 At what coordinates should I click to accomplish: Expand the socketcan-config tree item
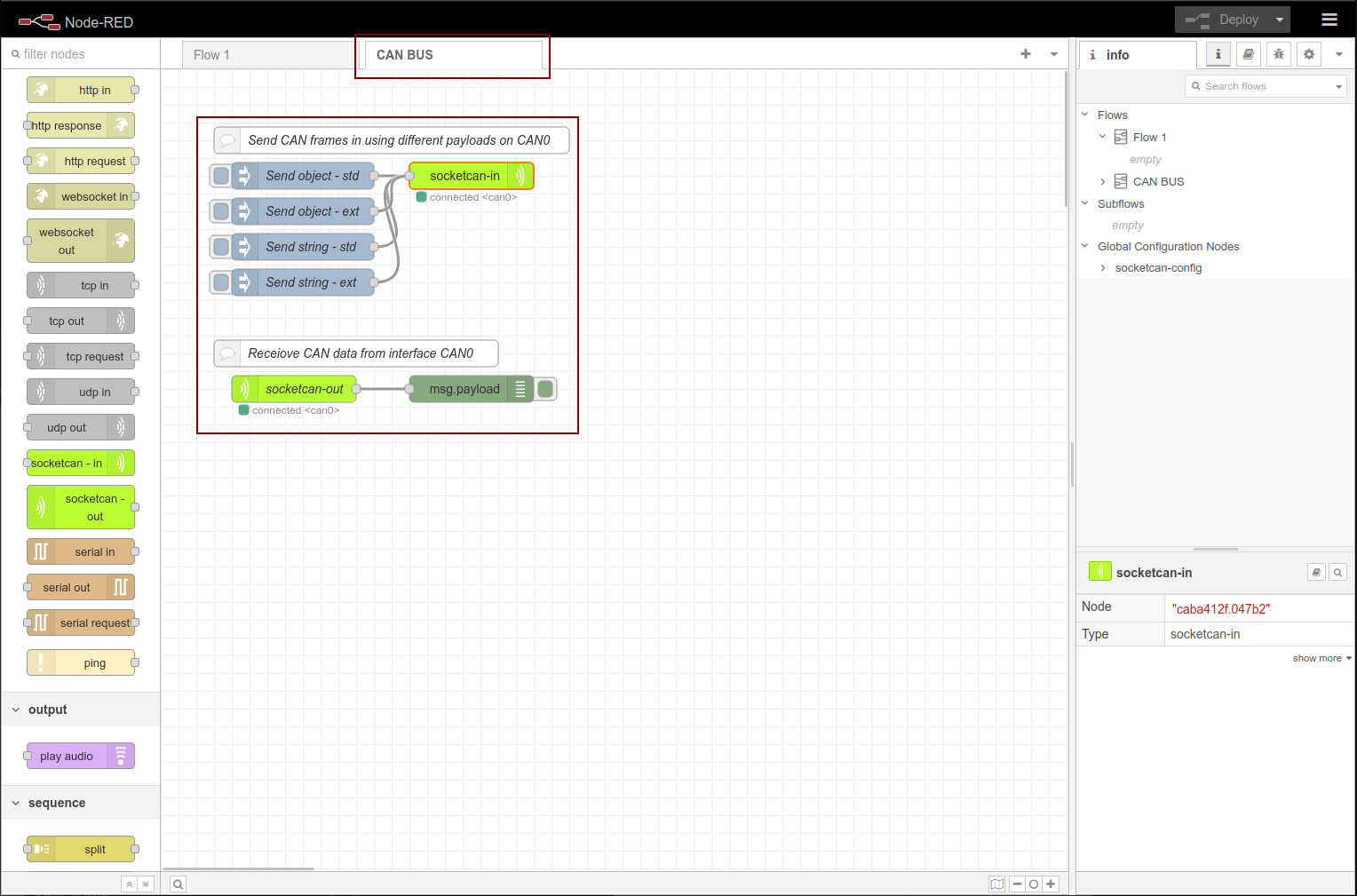click(x=1103, y=267)
